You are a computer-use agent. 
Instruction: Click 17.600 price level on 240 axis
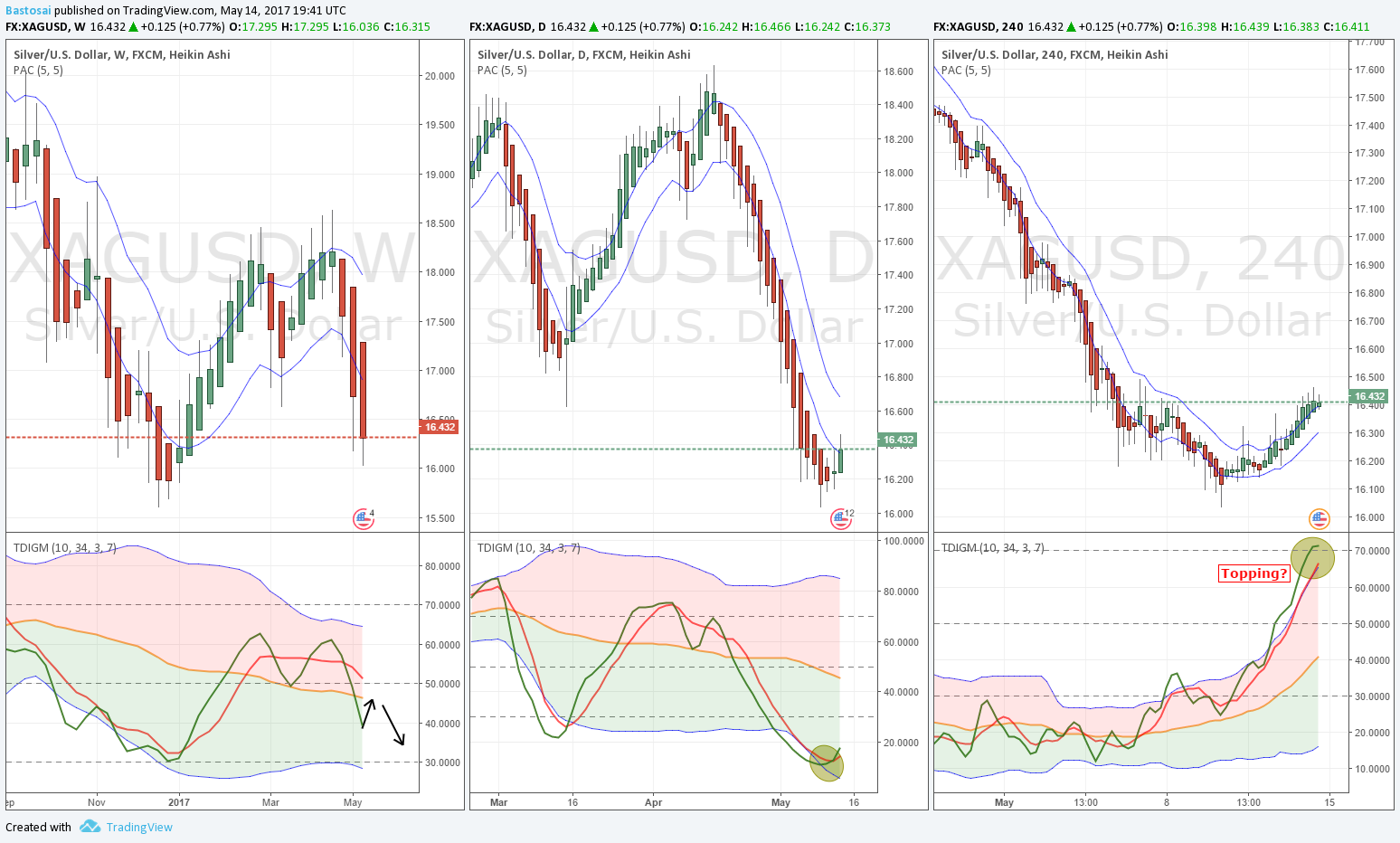1369,70
